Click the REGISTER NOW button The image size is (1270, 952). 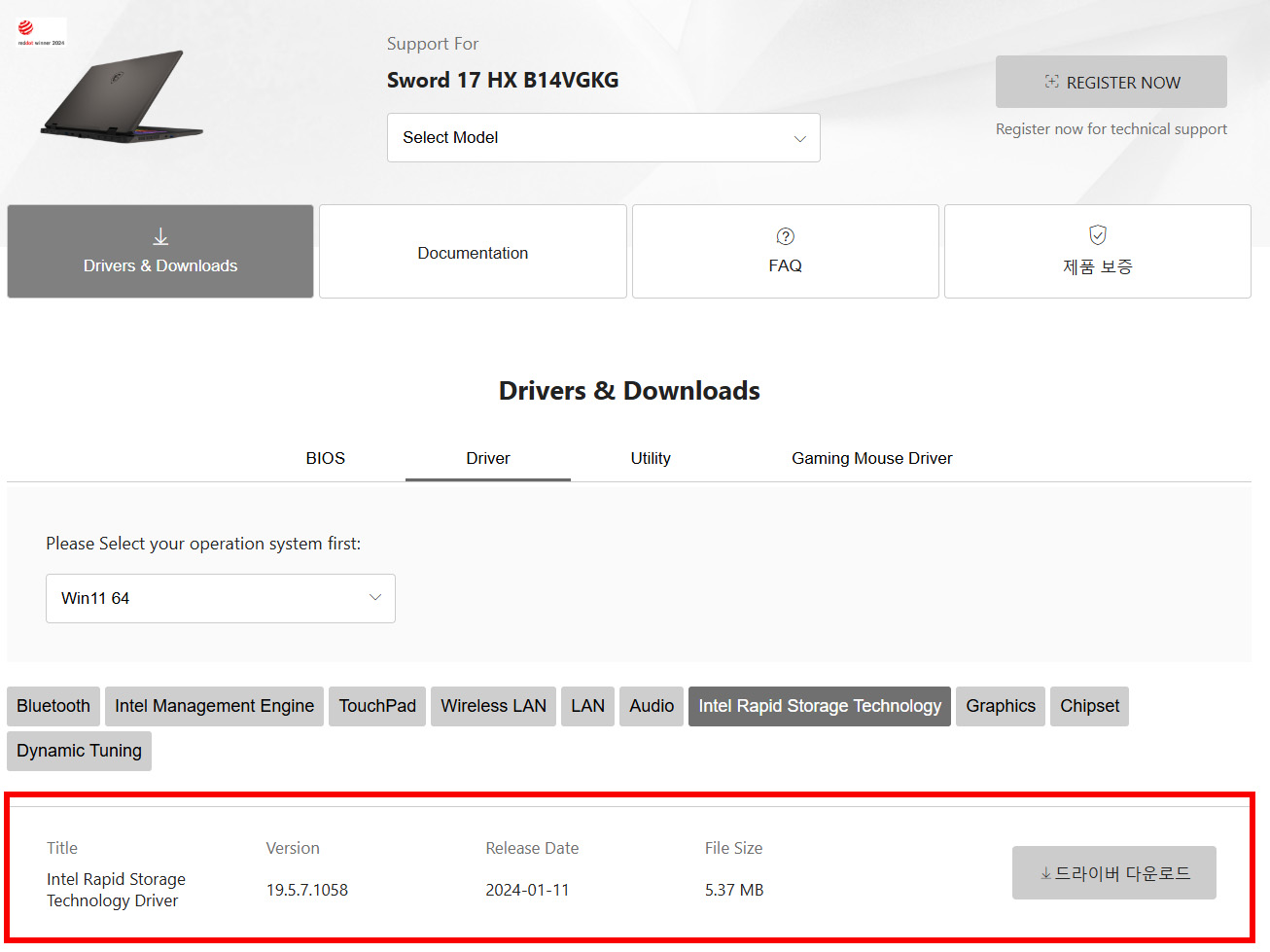(x=1111, y=82)
